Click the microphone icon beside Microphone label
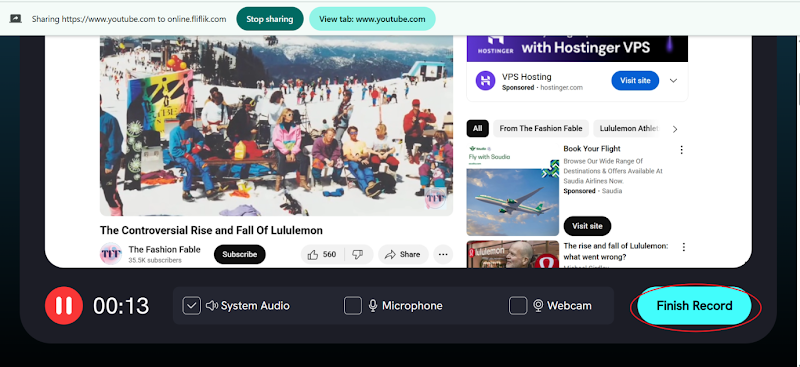The image size is (800, 367). [373, 306]
